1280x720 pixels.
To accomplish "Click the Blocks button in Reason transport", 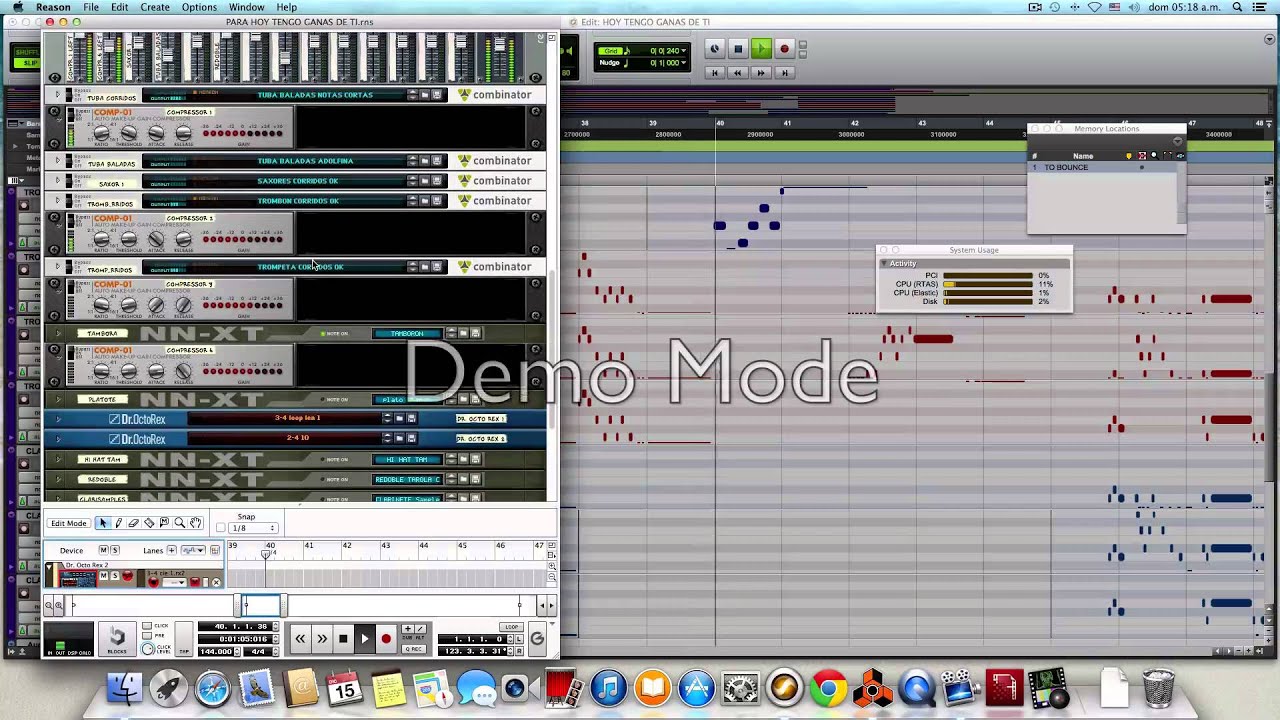I will click(117, 639).
